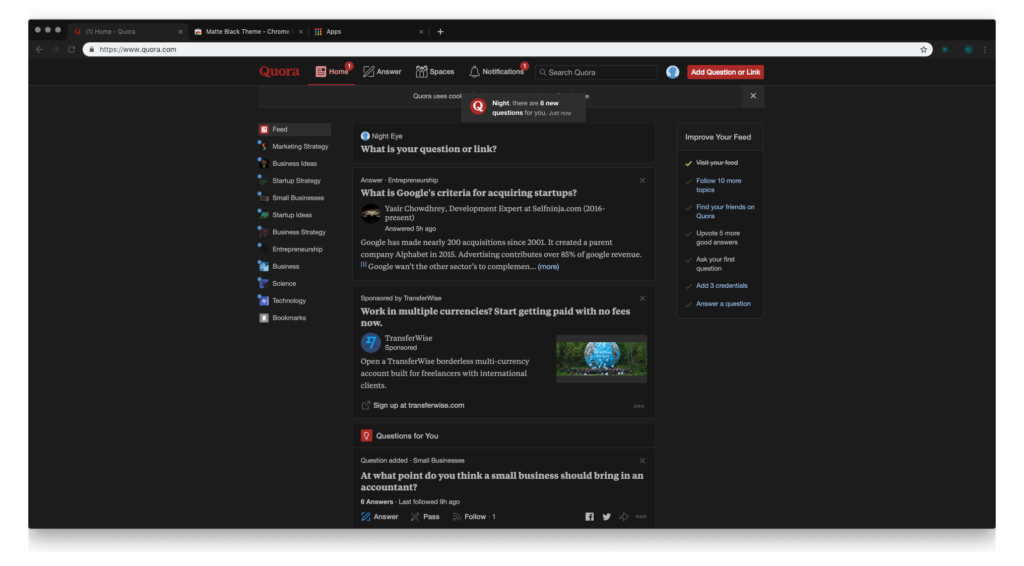Click the share arrow icon
The width and height of the screenshot is (1024, 566).
coord(624,516)
